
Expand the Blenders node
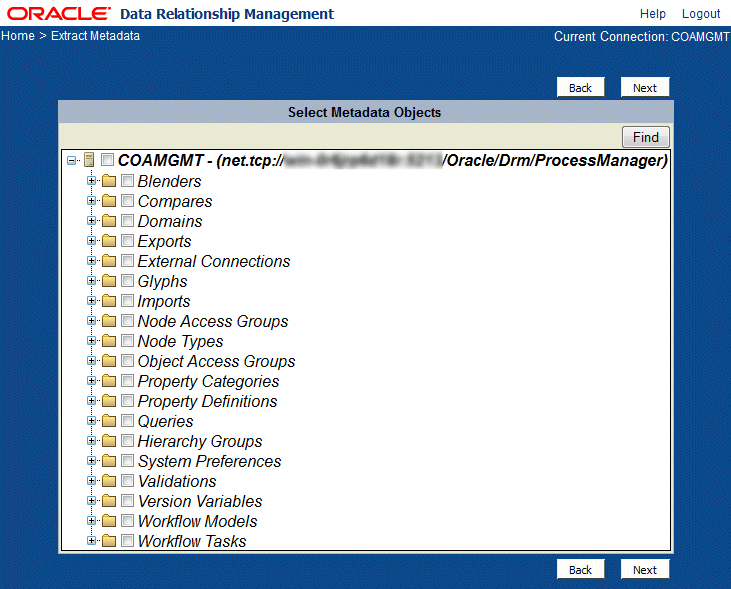91,180
